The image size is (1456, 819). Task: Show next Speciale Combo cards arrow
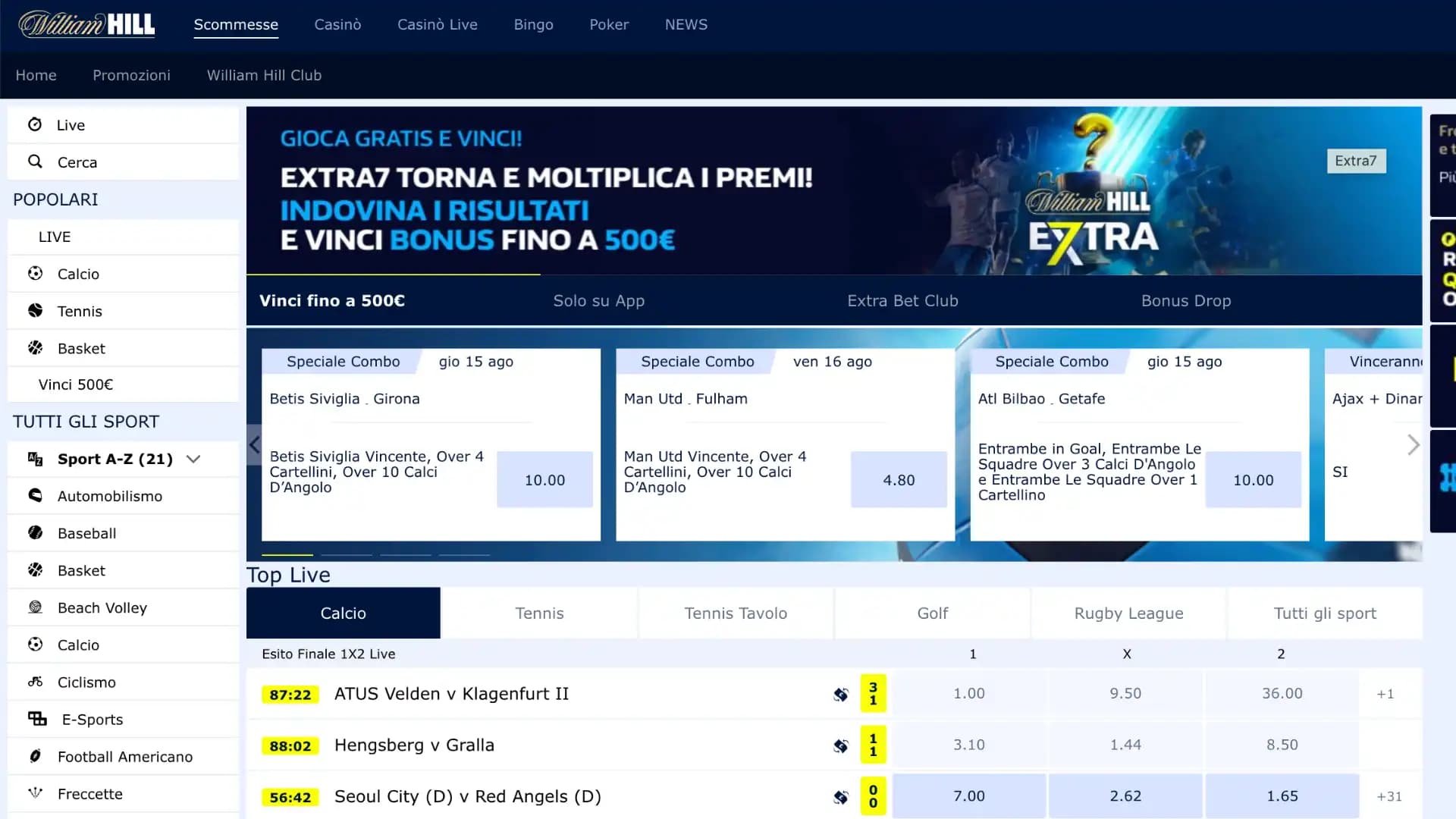point(1413,445)
